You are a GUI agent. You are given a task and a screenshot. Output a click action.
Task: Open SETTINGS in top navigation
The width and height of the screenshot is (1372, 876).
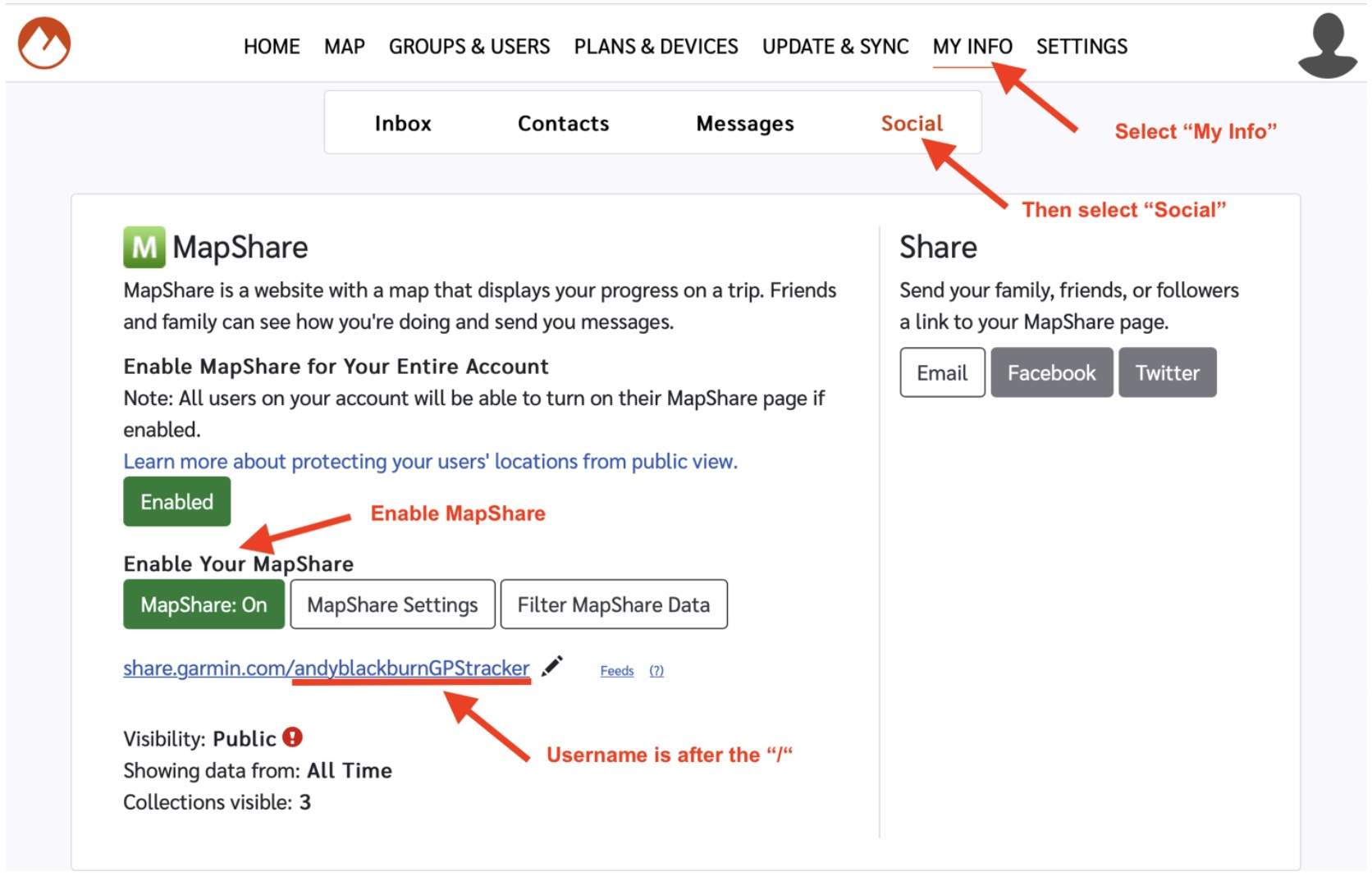(x=1082, y=47)
